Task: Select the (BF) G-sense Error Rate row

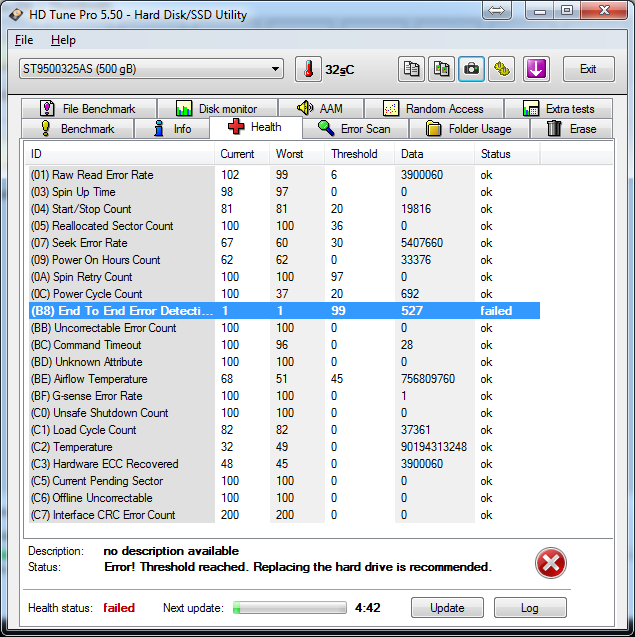Action: click(x=284, y=396)
